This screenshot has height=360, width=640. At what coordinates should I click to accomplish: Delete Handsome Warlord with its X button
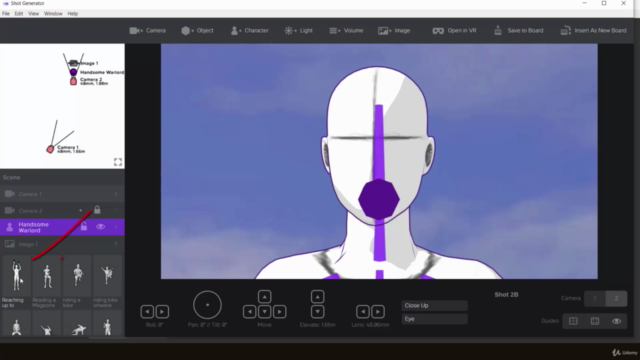116,227
